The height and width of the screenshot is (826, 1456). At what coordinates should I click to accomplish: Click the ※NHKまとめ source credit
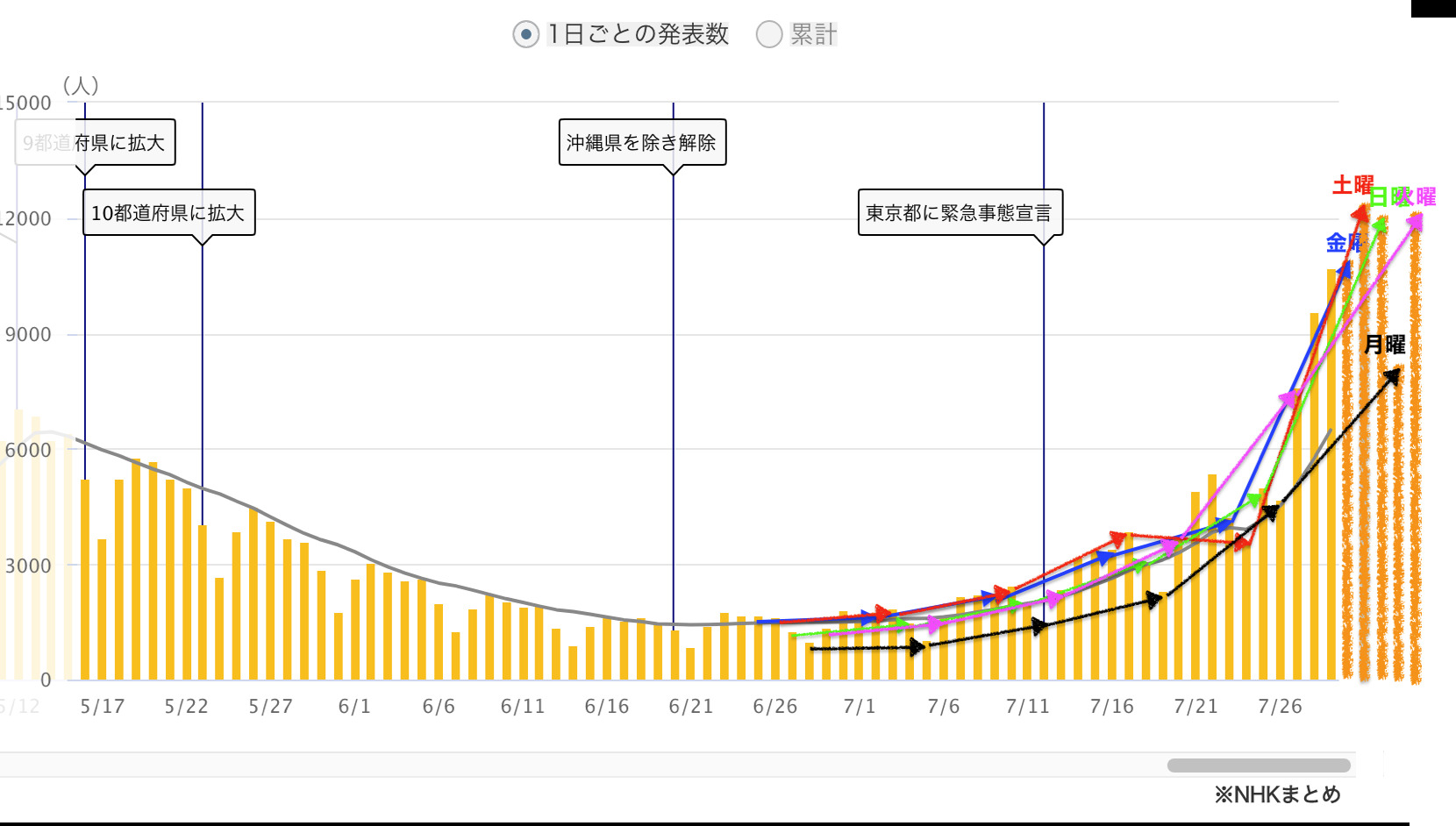1277,794
